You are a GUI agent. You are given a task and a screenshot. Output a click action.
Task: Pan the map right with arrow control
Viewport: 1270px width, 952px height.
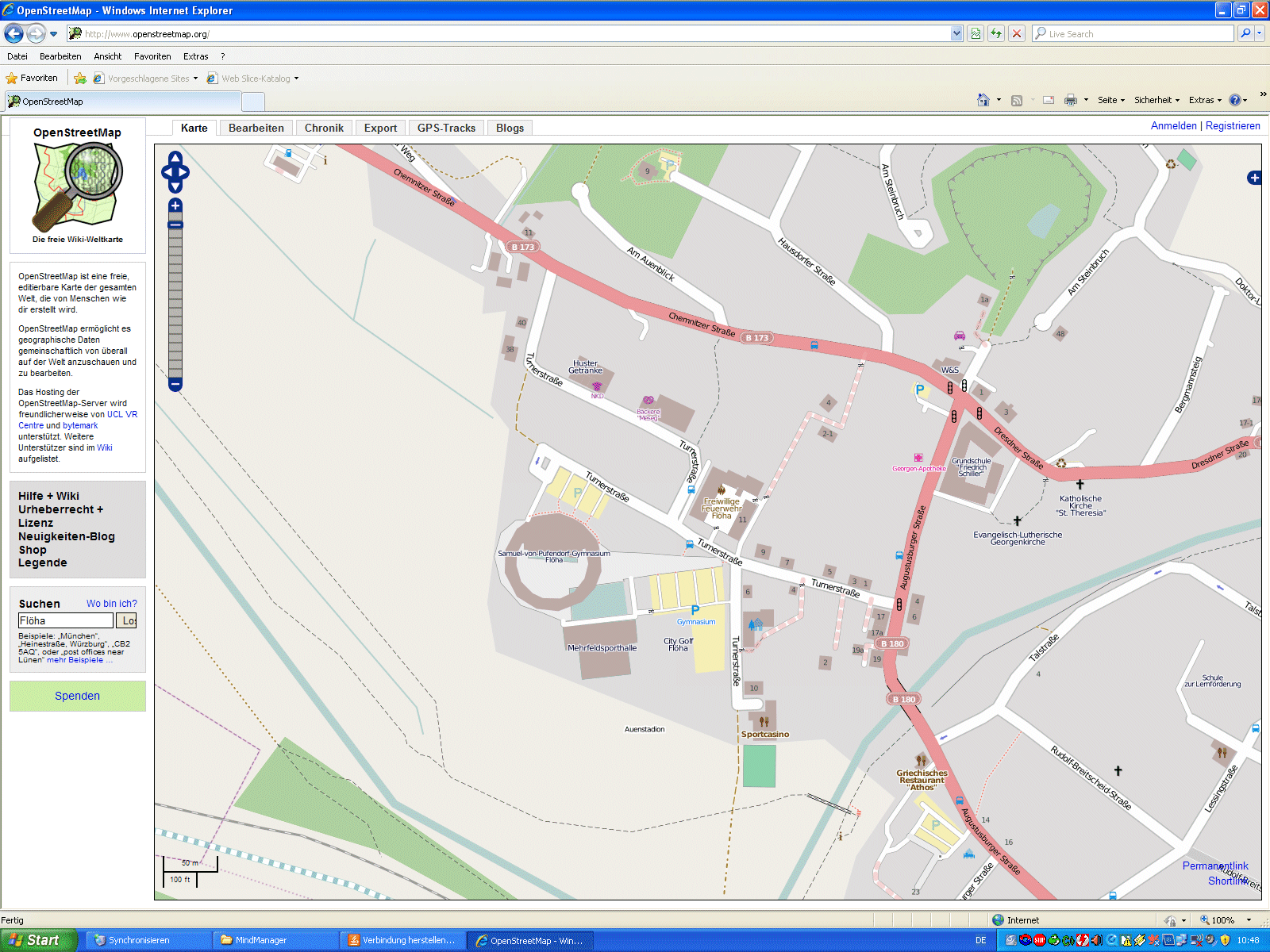pyautogui.click(x=184, y=172)
